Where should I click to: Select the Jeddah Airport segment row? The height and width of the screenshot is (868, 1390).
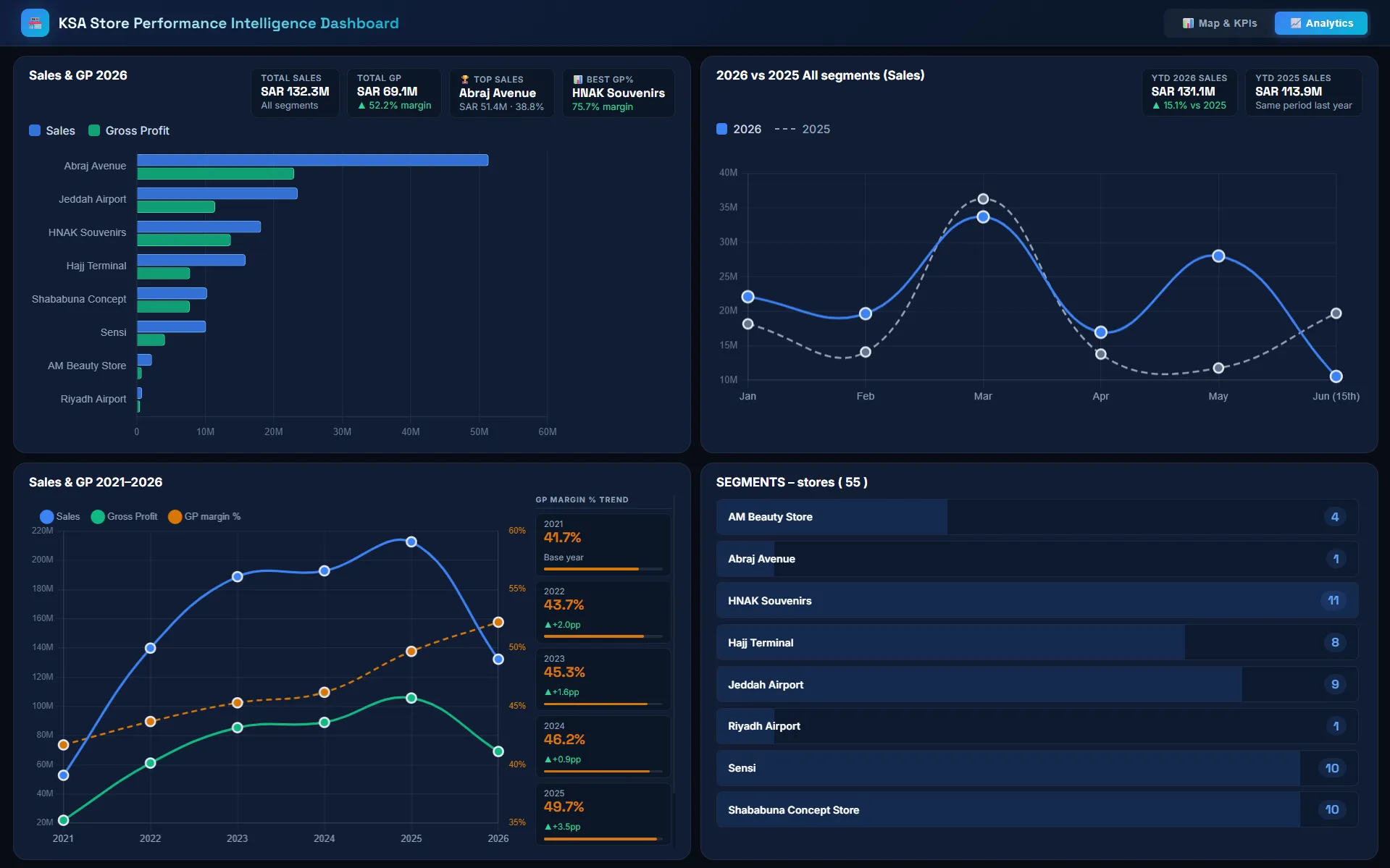(x=1037, y=684)
